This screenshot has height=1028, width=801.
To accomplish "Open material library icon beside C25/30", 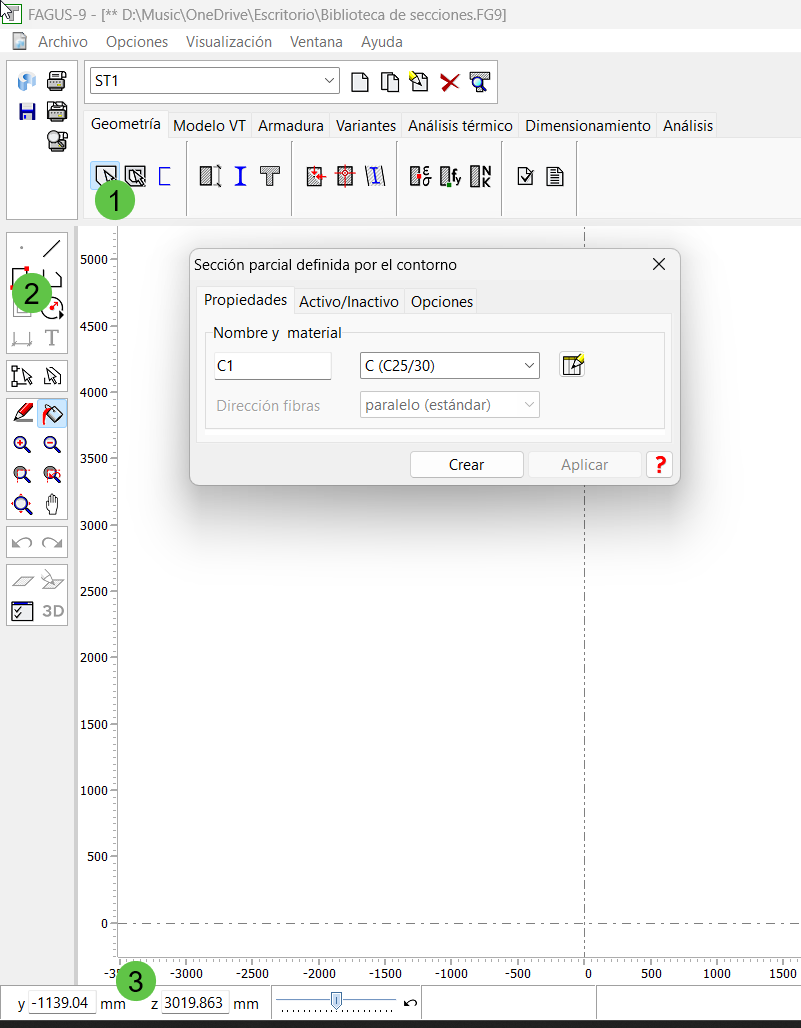I will tap(571, 365).
